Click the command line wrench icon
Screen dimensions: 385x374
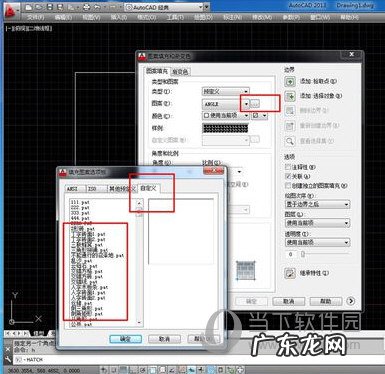click(x=8, y=359)
